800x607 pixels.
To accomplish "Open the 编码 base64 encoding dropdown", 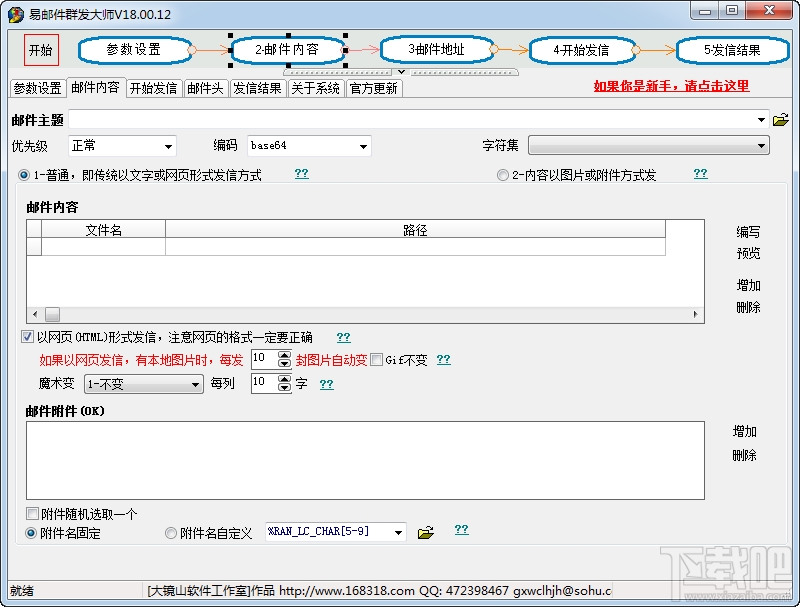I will [x=309, y=146].
